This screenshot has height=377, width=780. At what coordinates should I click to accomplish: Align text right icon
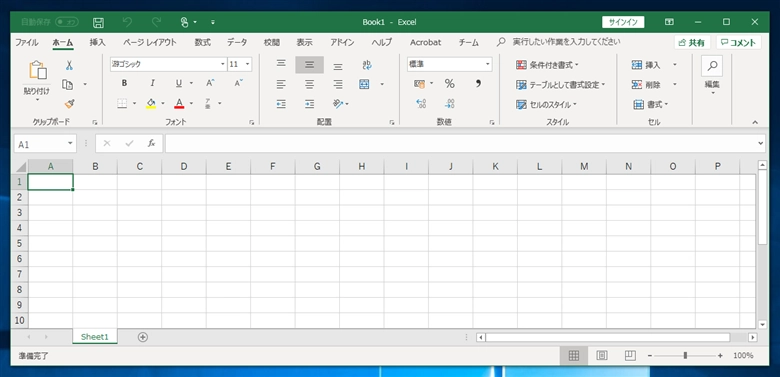click(338, 84)
